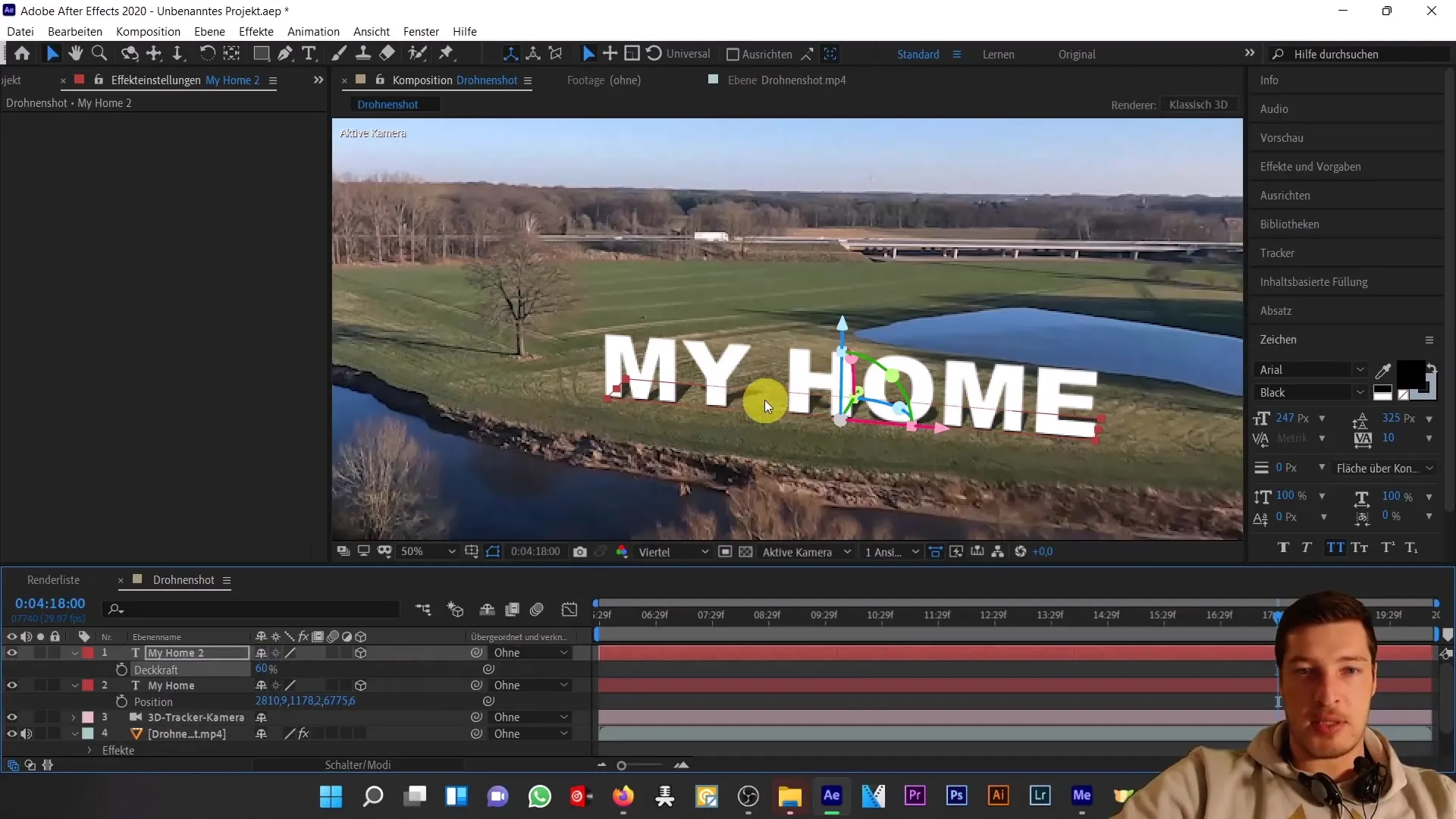Toggle Position stopwatch for My Home
Viewport: 1456px width, 819px height.
121,701
